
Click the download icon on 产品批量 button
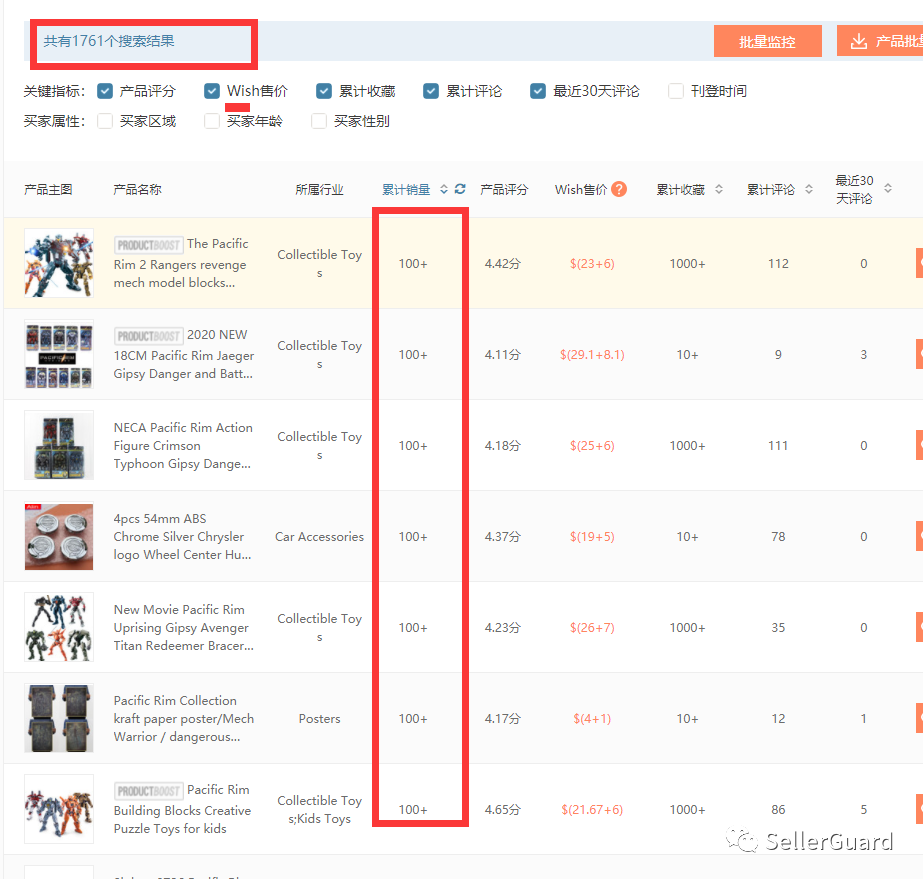coord(859,41)
